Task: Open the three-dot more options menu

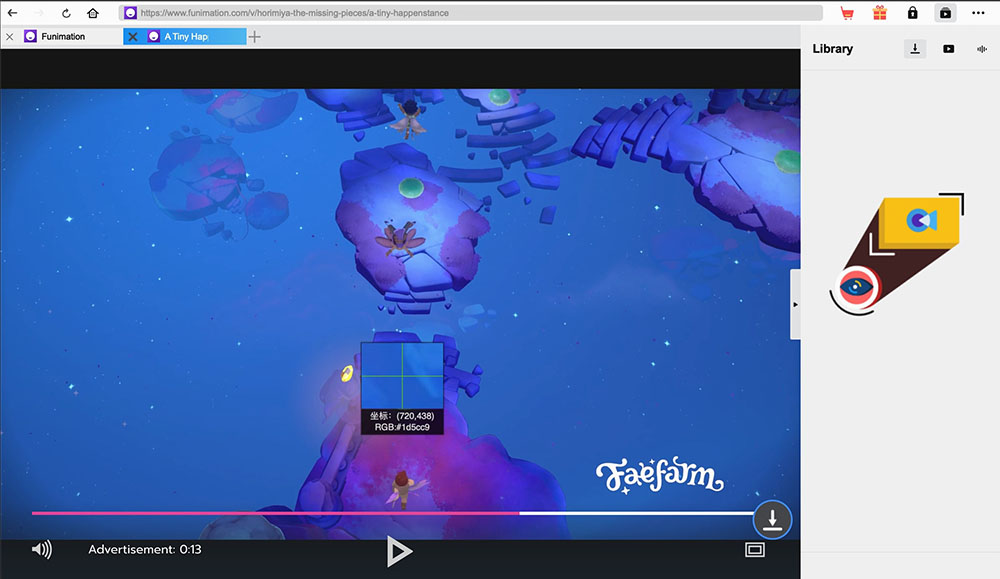Action: (x=978, y=13)
